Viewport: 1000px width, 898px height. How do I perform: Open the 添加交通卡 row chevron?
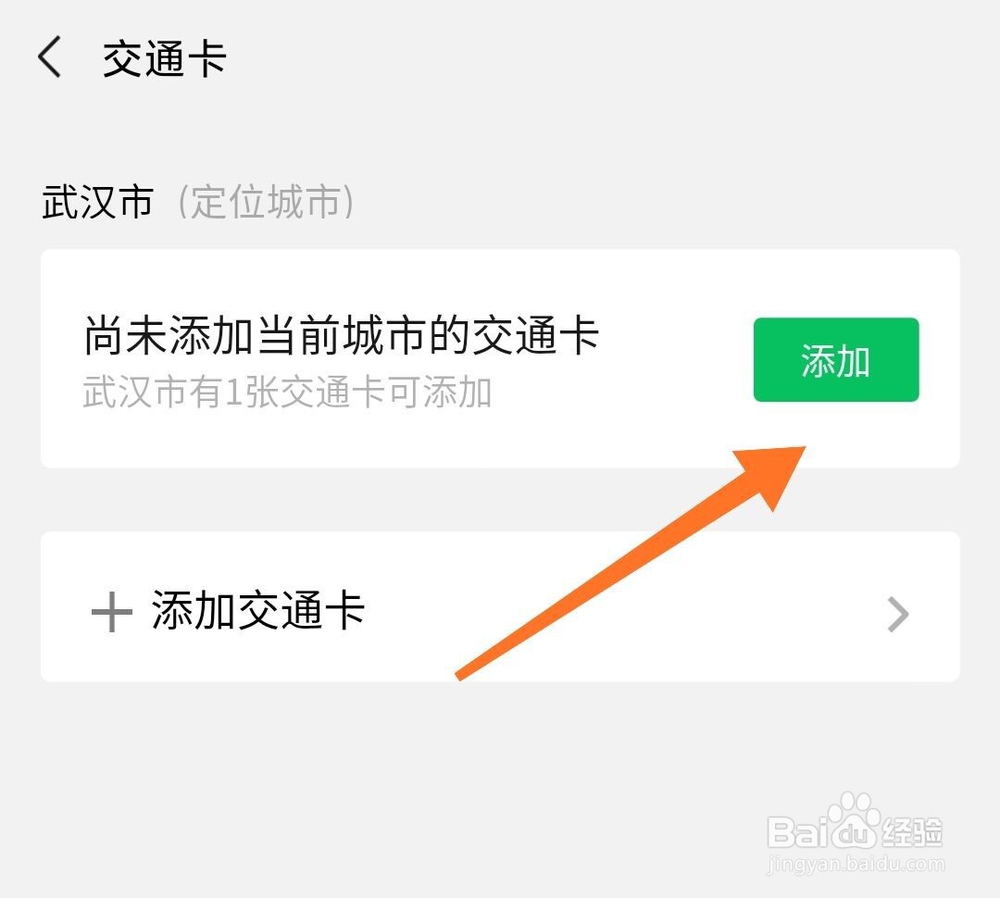tap(898, 614)
